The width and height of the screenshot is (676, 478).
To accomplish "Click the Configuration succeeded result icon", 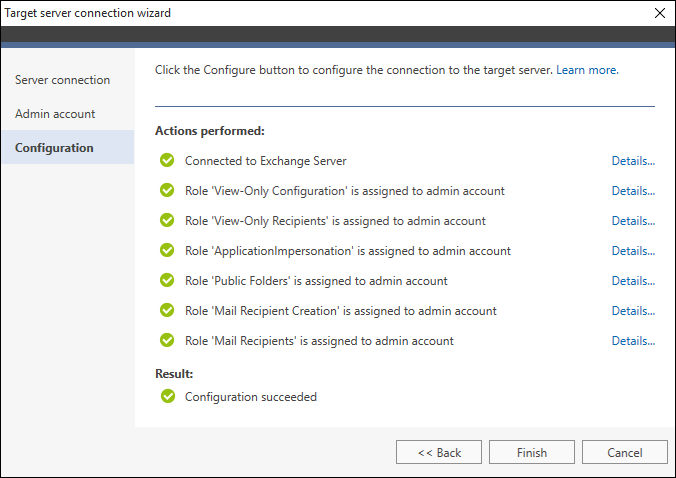I will click(168, 396).
